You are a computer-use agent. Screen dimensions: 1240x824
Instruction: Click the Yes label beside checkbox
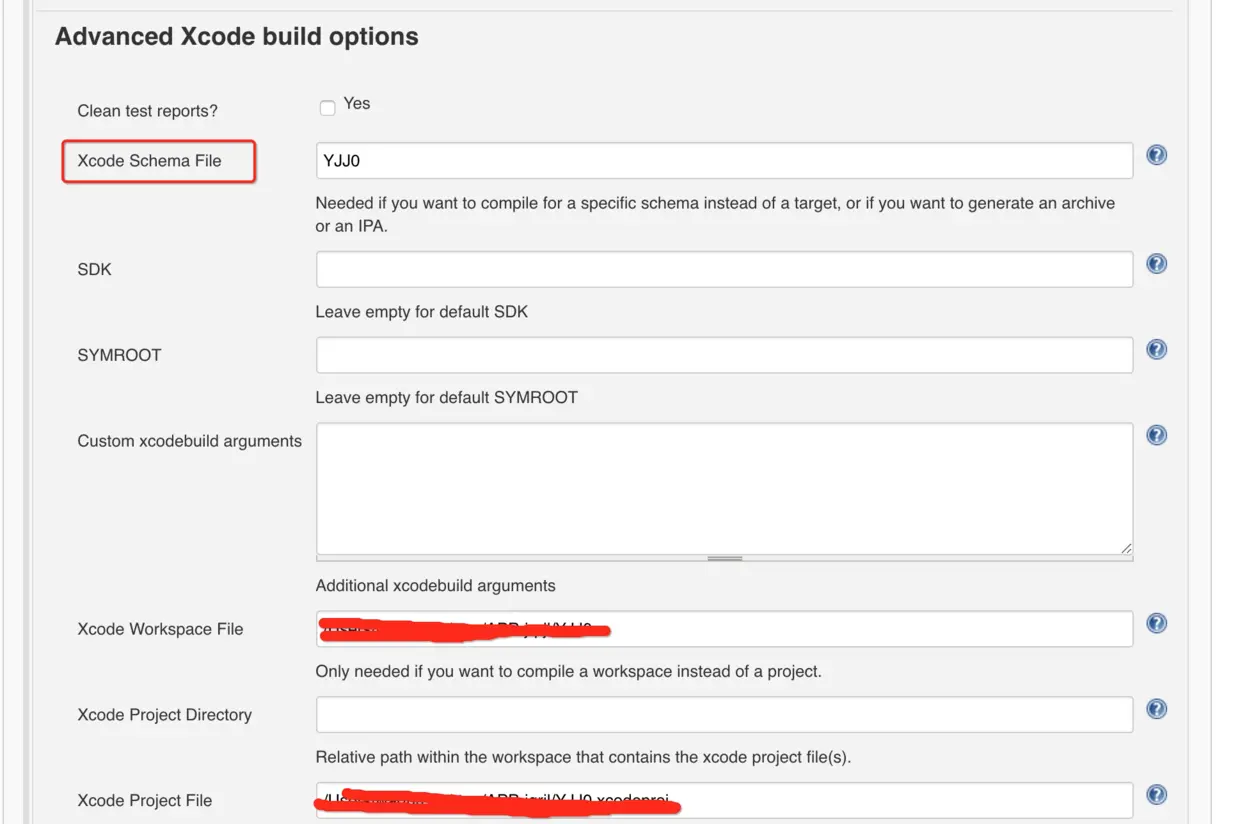[x=357, y=104]
